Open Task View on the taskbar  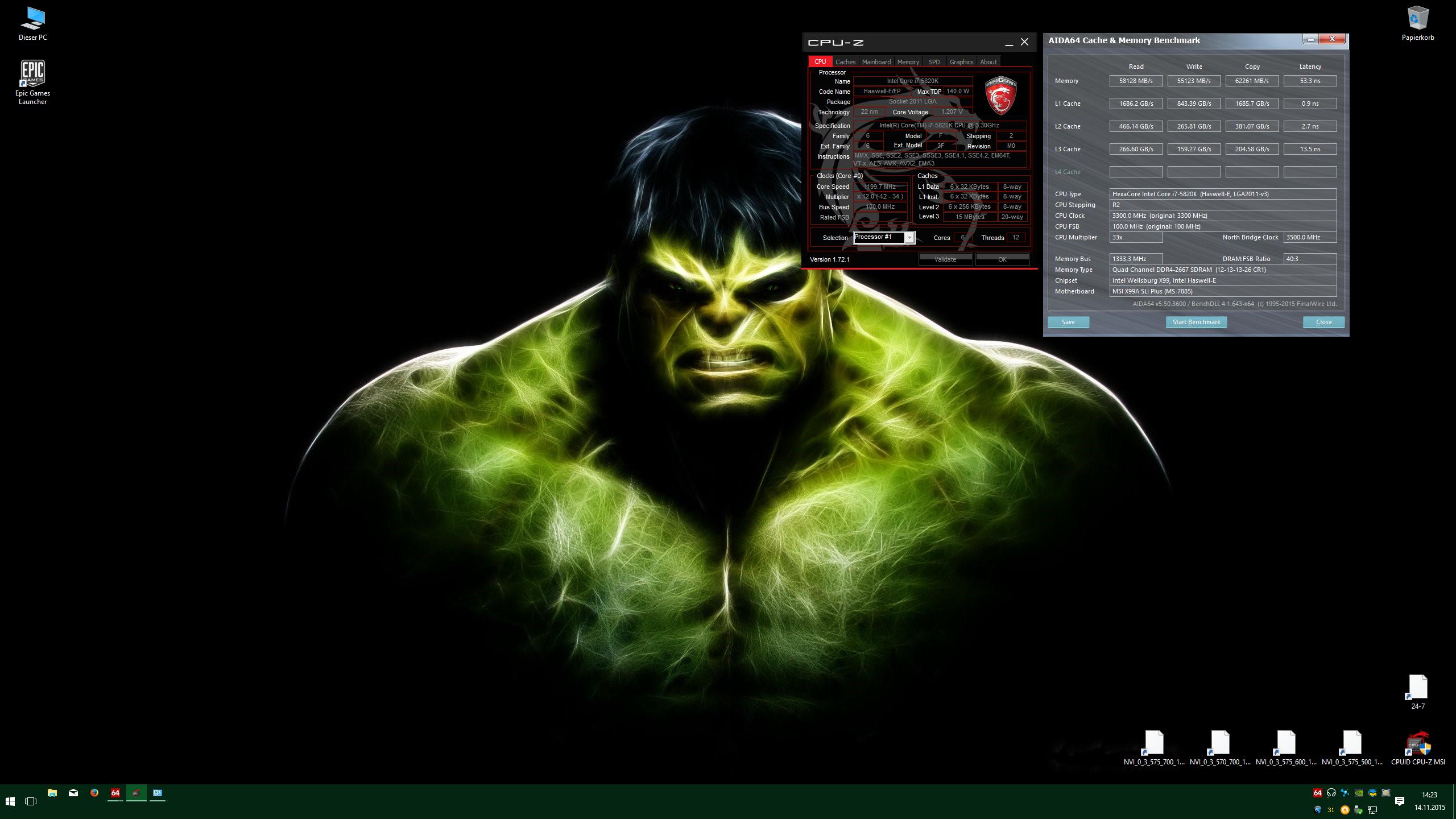point(31,801)
